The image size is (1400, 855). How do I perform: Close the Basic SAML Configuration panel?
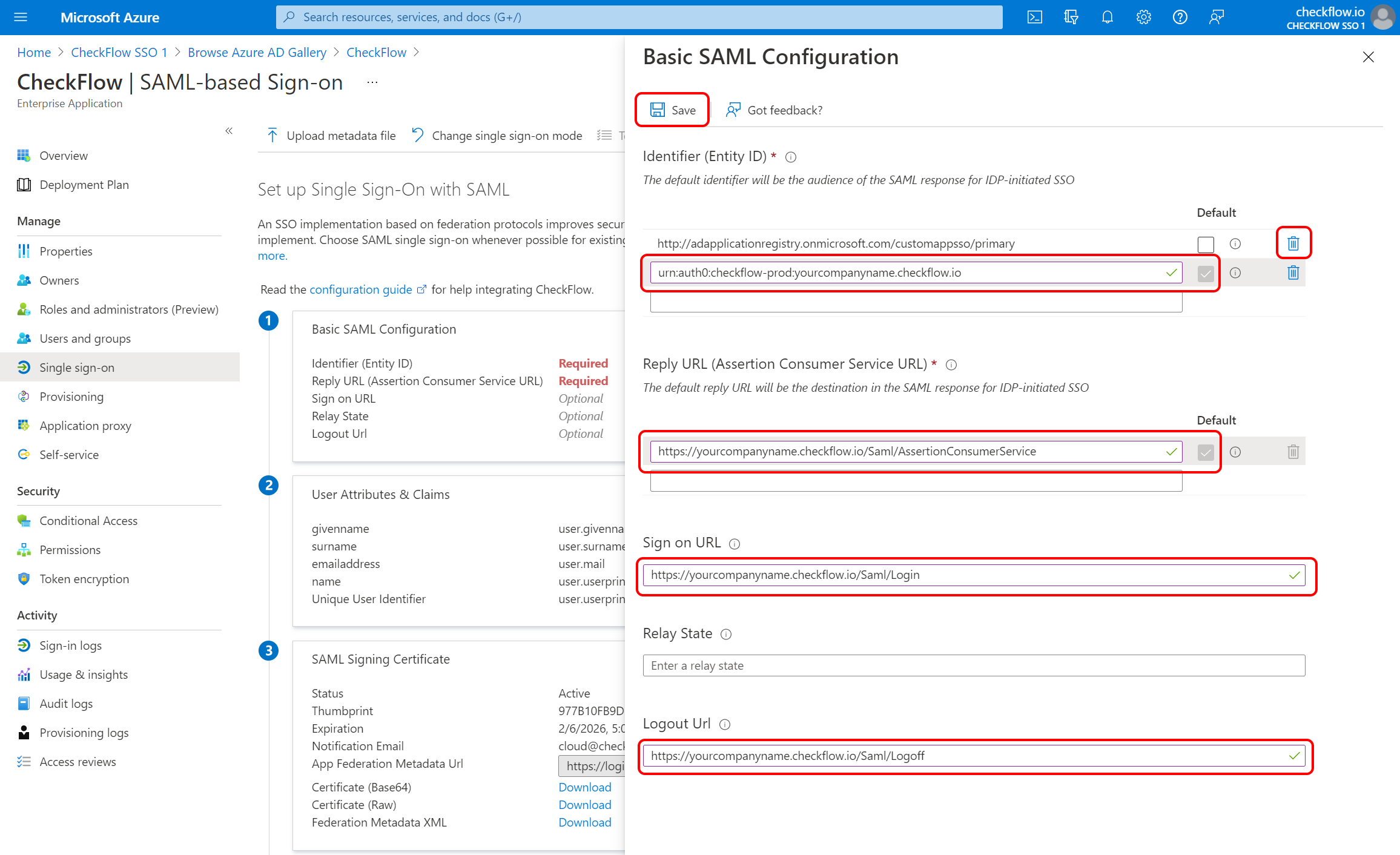[1369, 57]
